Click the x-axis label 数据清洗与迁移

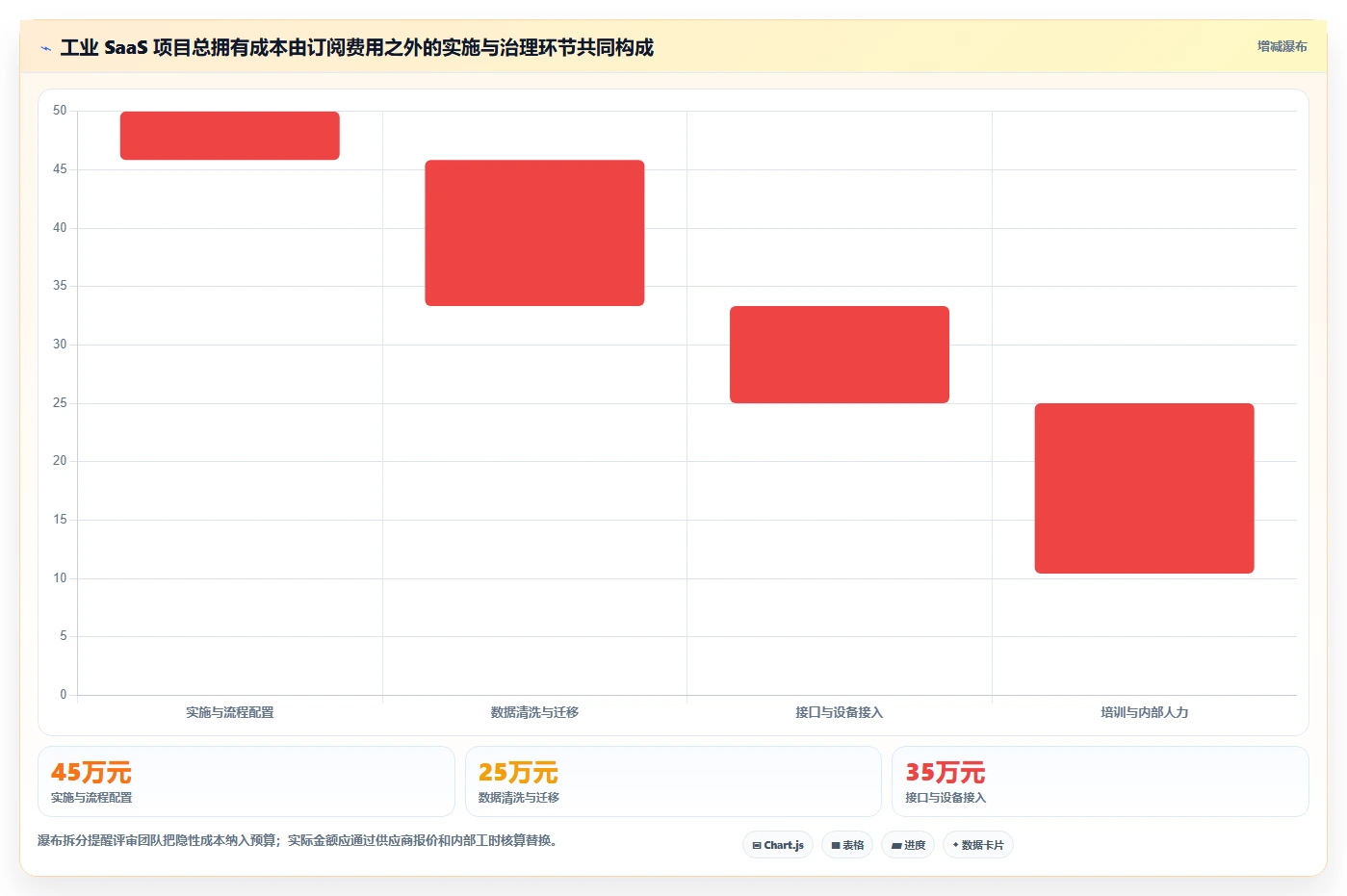534,712
